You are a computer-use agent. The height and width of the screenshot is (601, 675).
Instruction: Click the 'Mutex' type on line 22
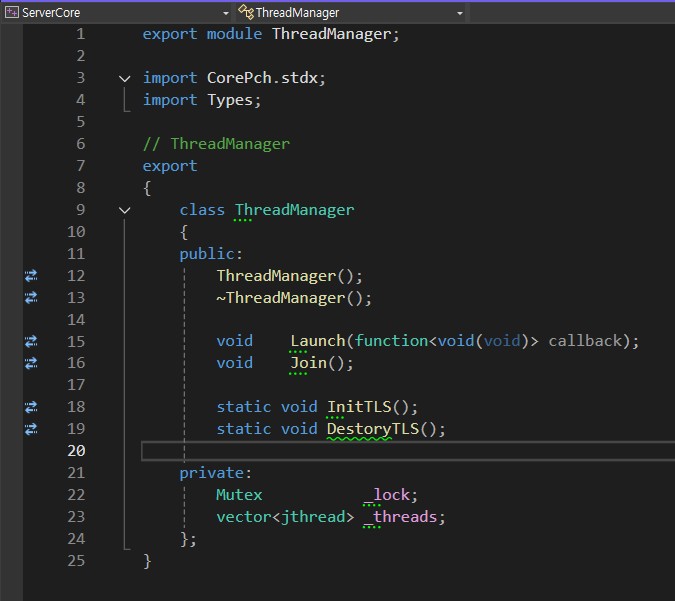239,495
